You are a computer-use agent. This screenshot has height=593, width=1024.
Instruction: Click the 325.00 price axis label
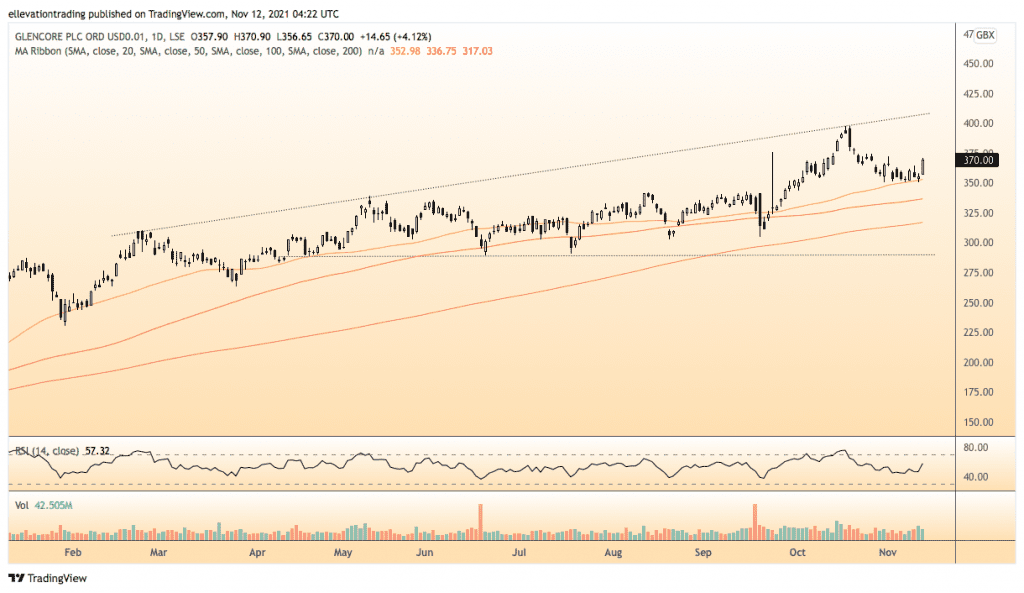[978, 214]
